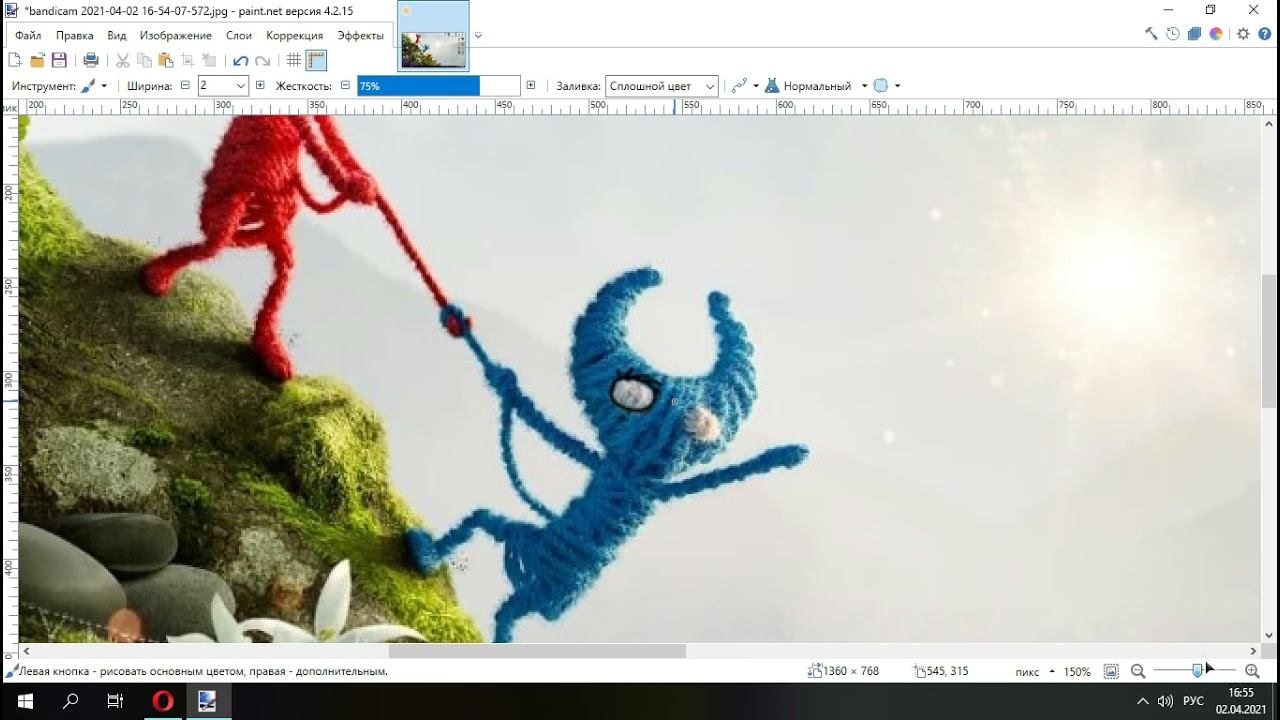
Task: Adjust the zoom slider handle
Action: click(1197, 672)
